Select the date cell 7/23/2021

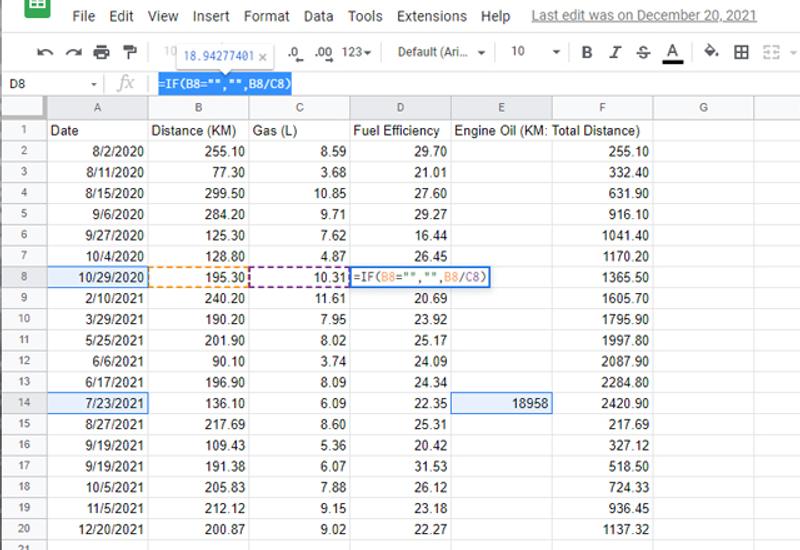point(97,403)
